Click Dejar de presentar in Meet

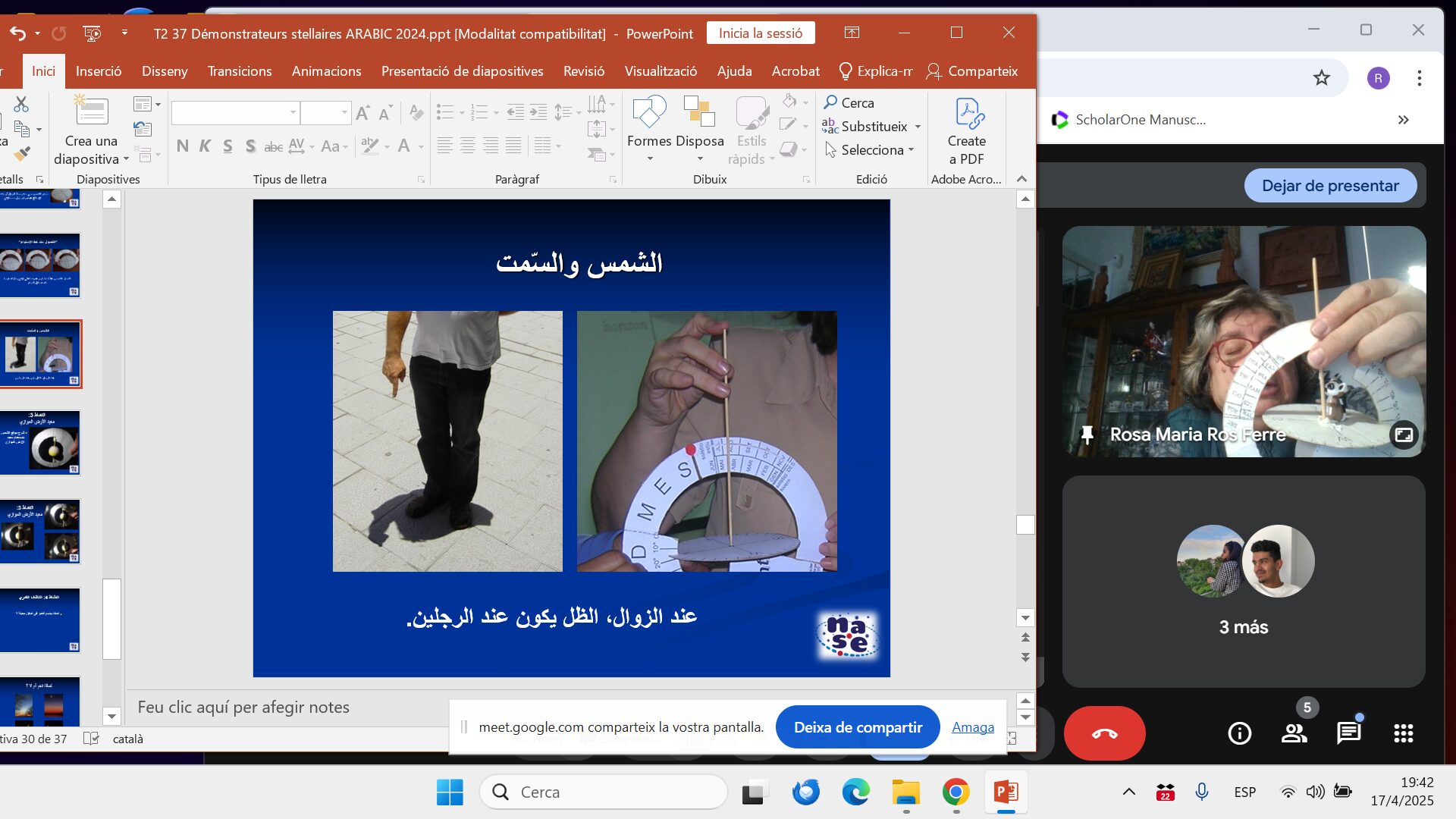[x=1330, y=186]
